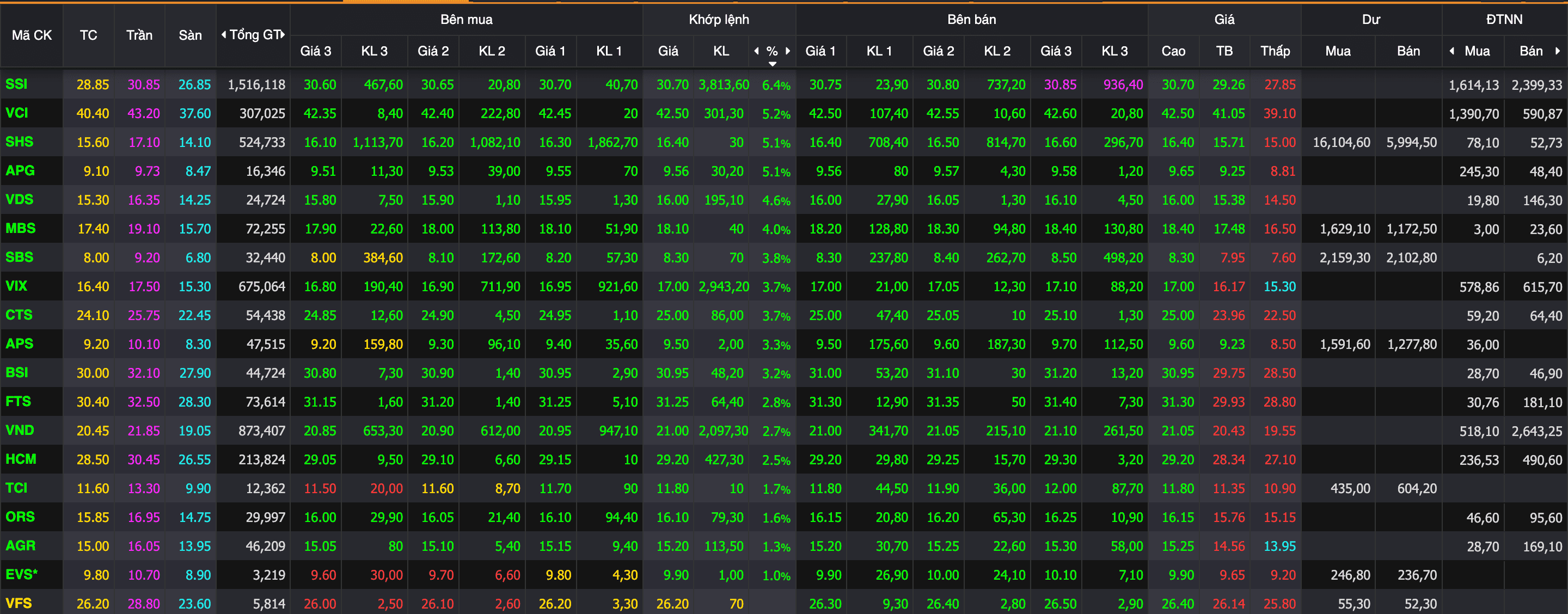Open the VCI stock ticker
This screenshot has width=1568, height=614.
pyautogui.click(x=16, y=113)
